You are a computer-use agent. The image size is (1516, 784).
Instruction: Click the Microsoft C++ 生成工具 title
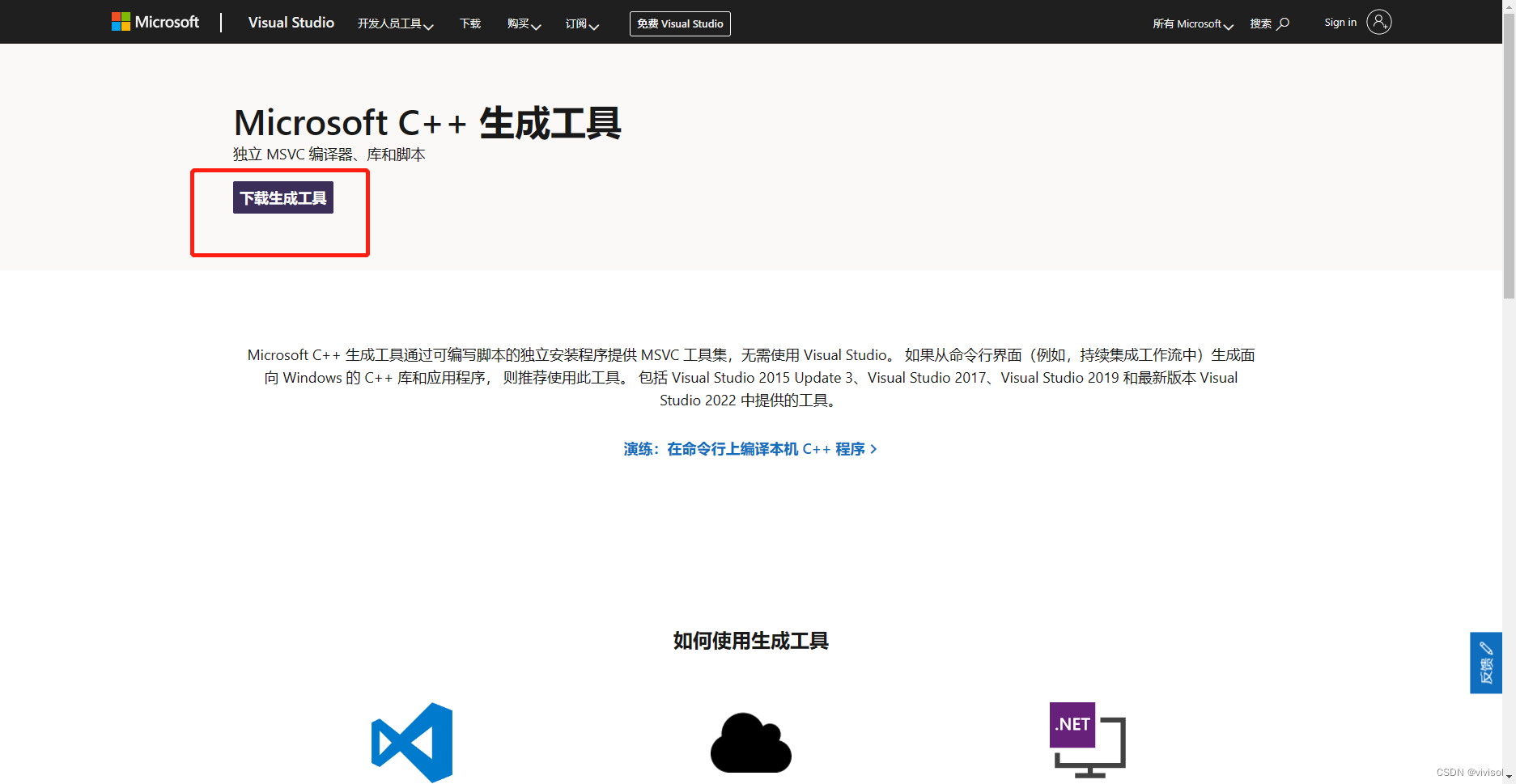coord(427,123)
